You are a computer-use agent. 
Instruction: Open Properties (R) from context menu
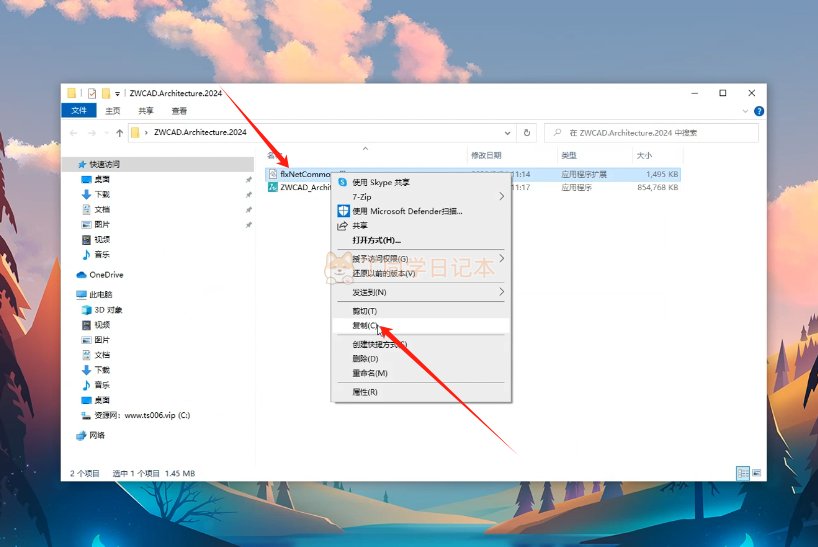421,392
